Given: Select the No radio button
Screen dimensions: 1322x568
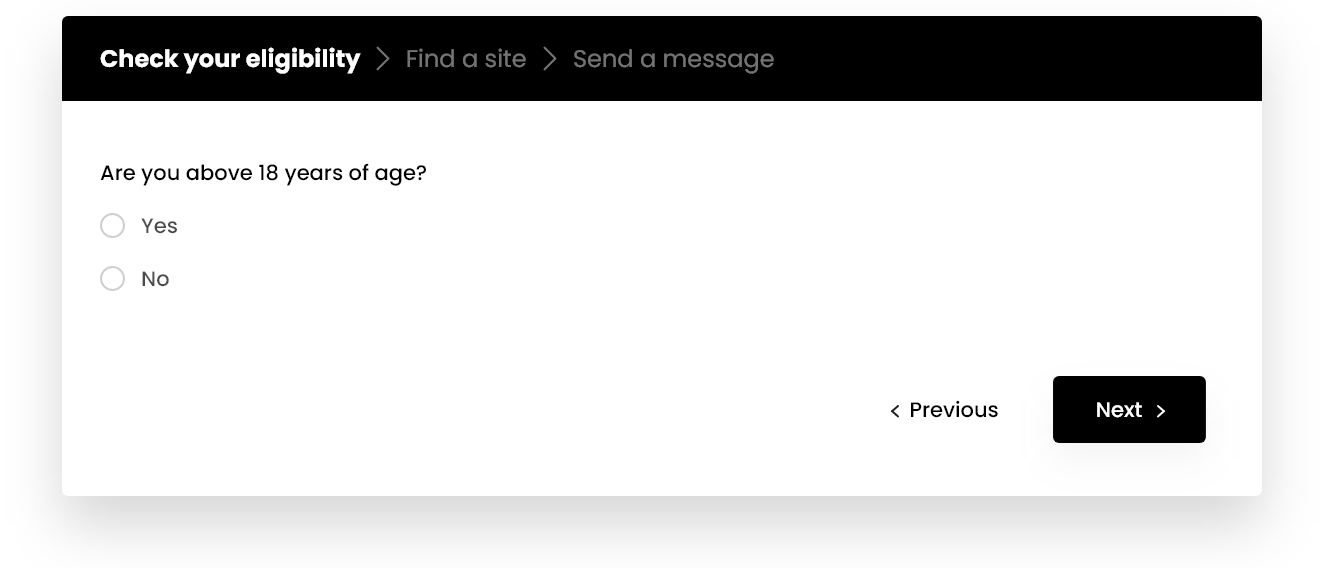Looking at the screenshot, I should pos(113,279).
